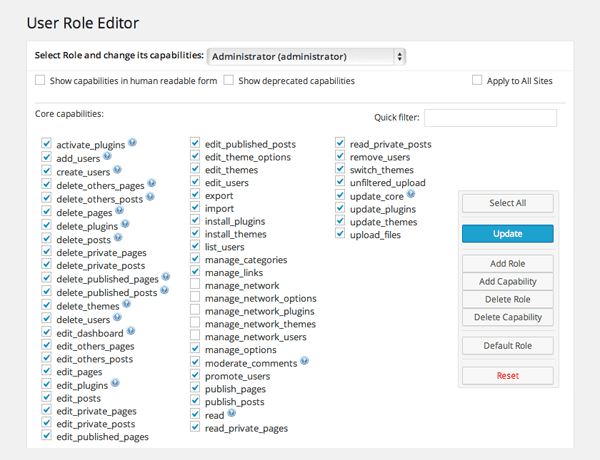
Task: Click the Select All button
Action: 507,203
